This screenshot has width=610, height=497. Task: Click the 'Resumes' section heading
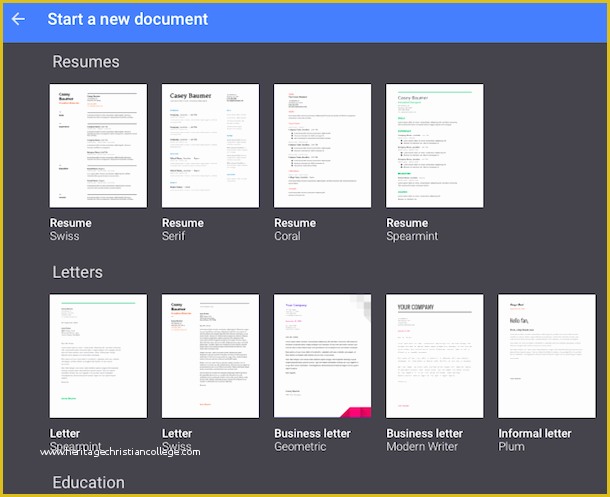click(86, 61)
